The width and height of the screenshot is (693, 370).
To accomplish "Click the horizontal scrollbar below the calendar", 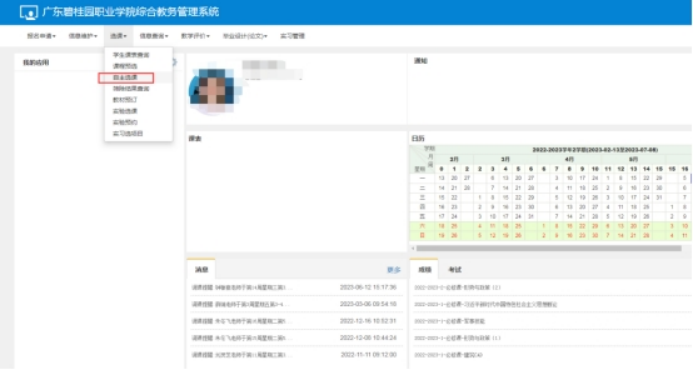I will 548,248.
